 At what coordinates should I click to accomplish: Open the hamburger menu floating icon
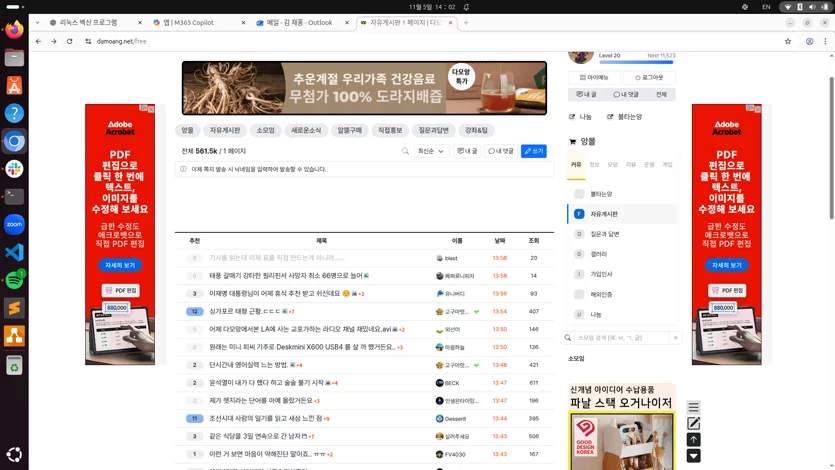tap(693, 407)
